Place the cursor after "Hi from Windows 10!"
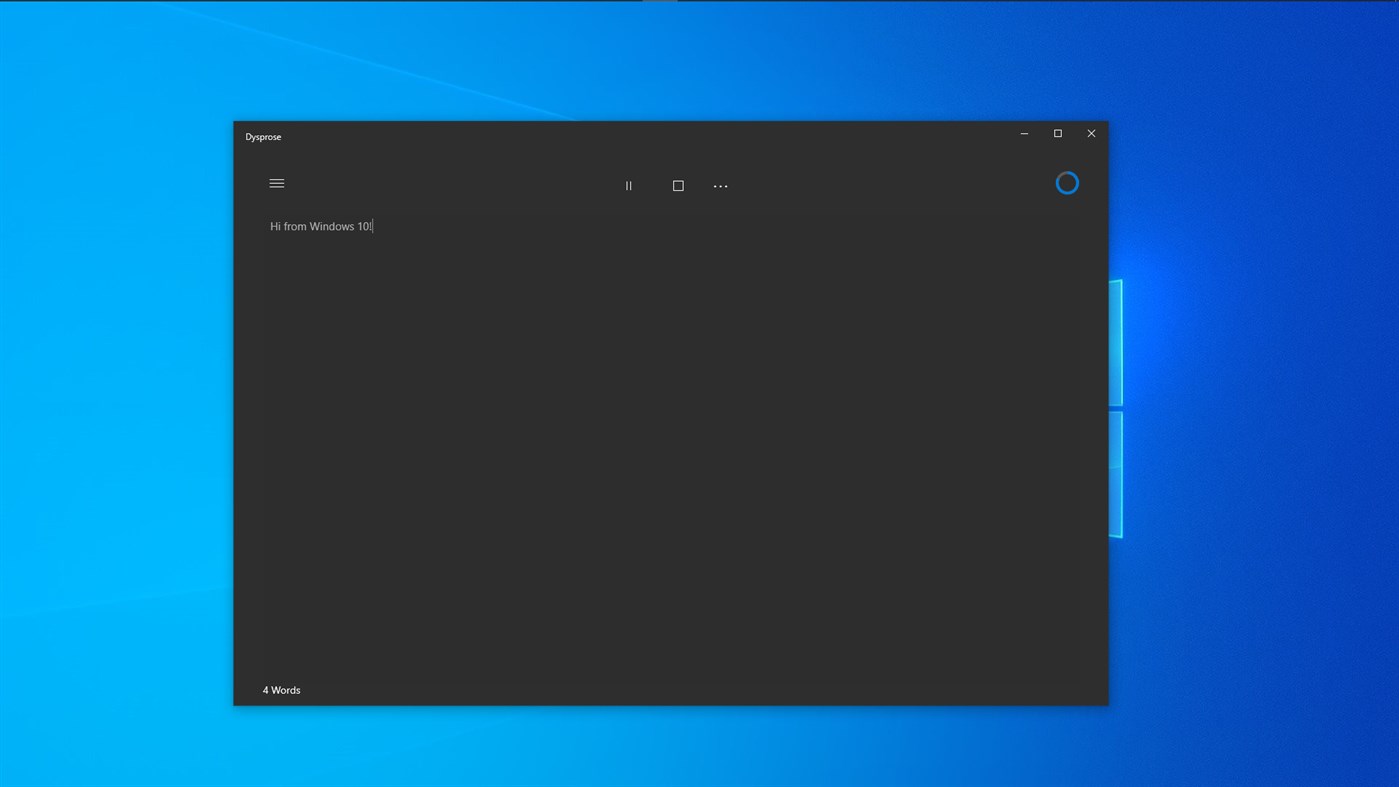Viewport: 1399px width, 787px height. [373, 226]
